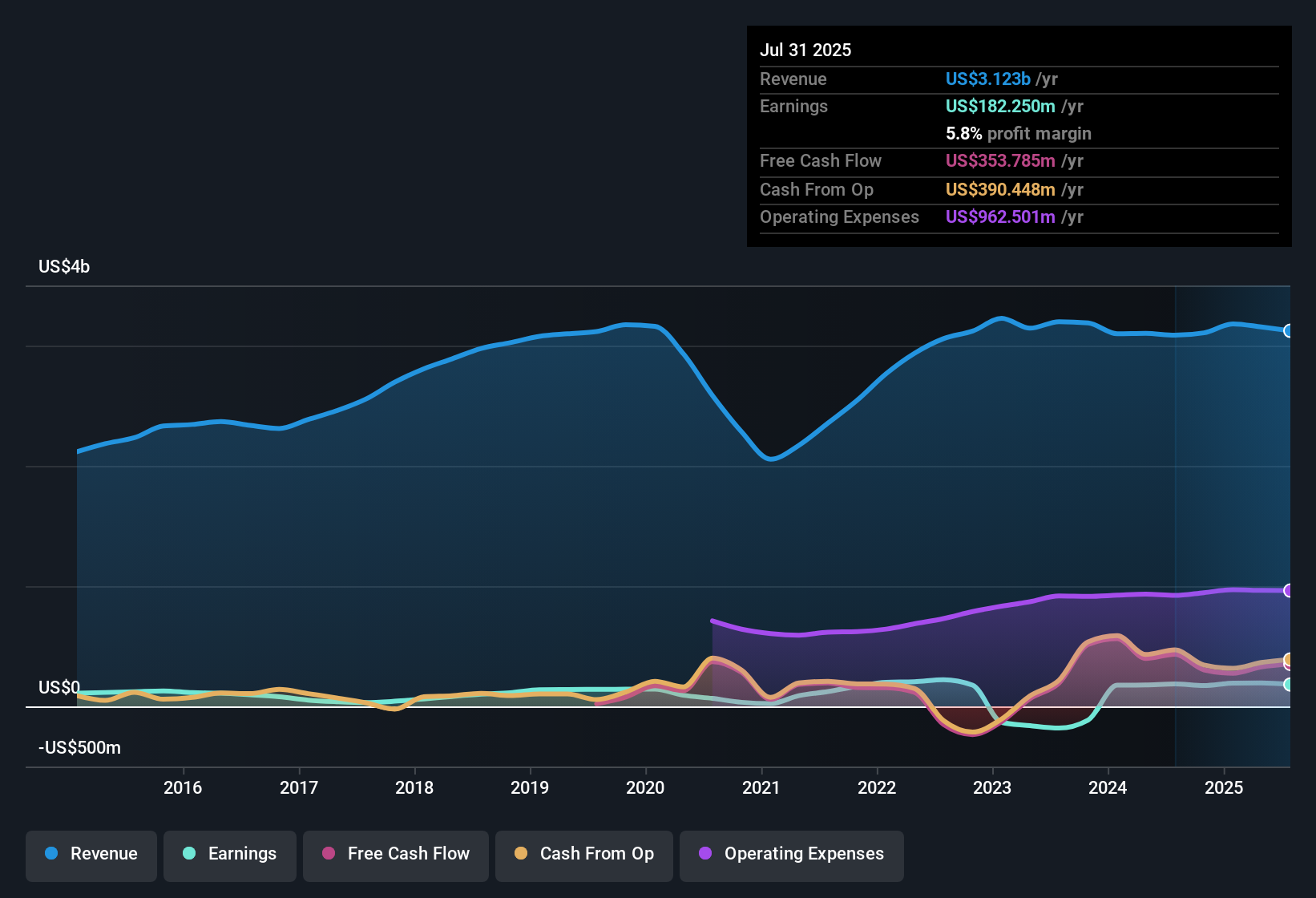This screenshot has height=898, width=1316.
Task: Click the teal Earnings dot in the legend
Action: tap(189, 855)
